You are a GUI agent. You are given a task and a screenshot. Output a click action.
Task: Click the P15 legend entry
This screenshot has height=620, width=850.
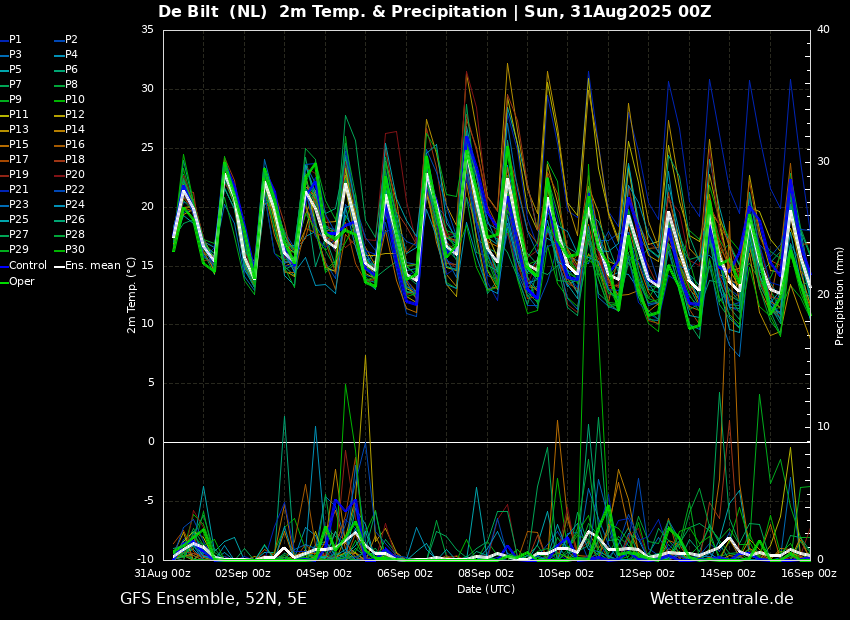(x=18, y=144)
